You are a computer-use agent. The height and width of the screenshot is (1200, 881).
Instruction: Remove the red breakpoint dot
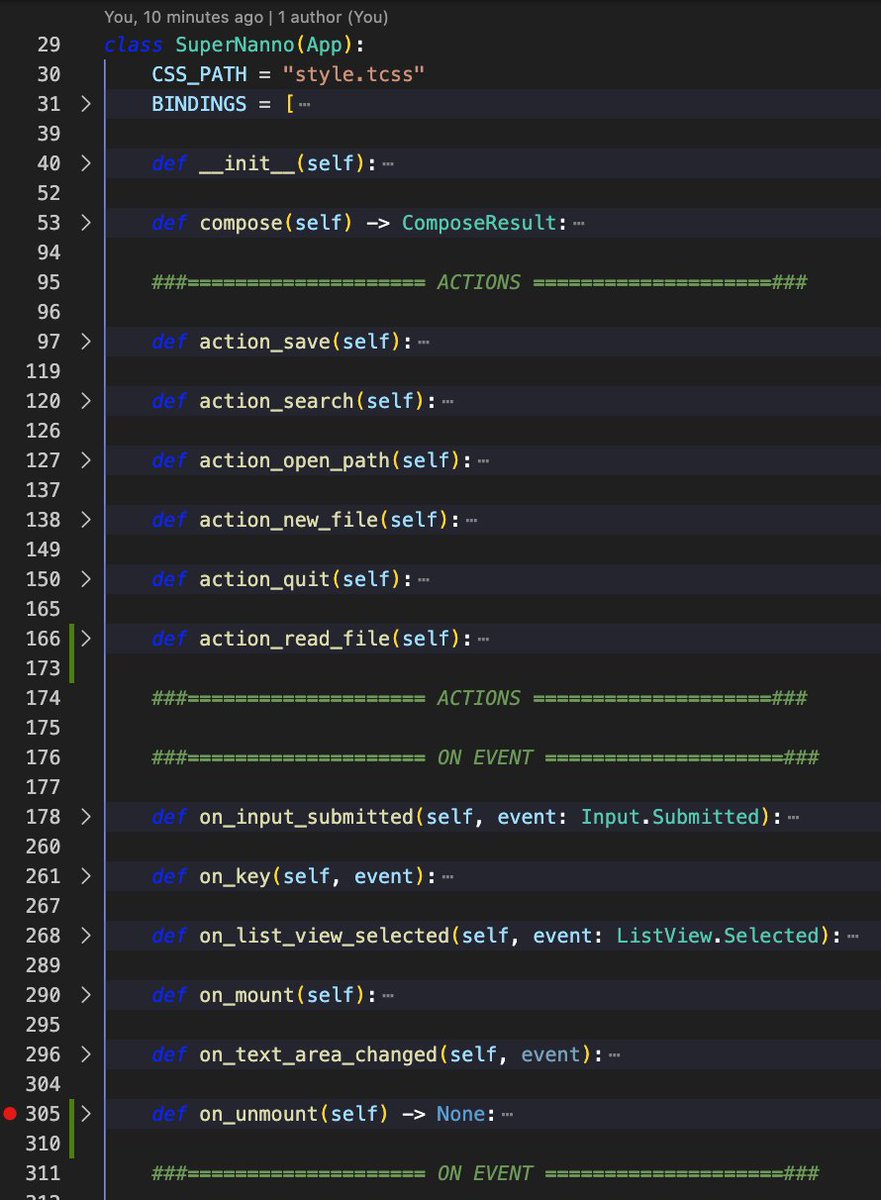(10, 1114)
